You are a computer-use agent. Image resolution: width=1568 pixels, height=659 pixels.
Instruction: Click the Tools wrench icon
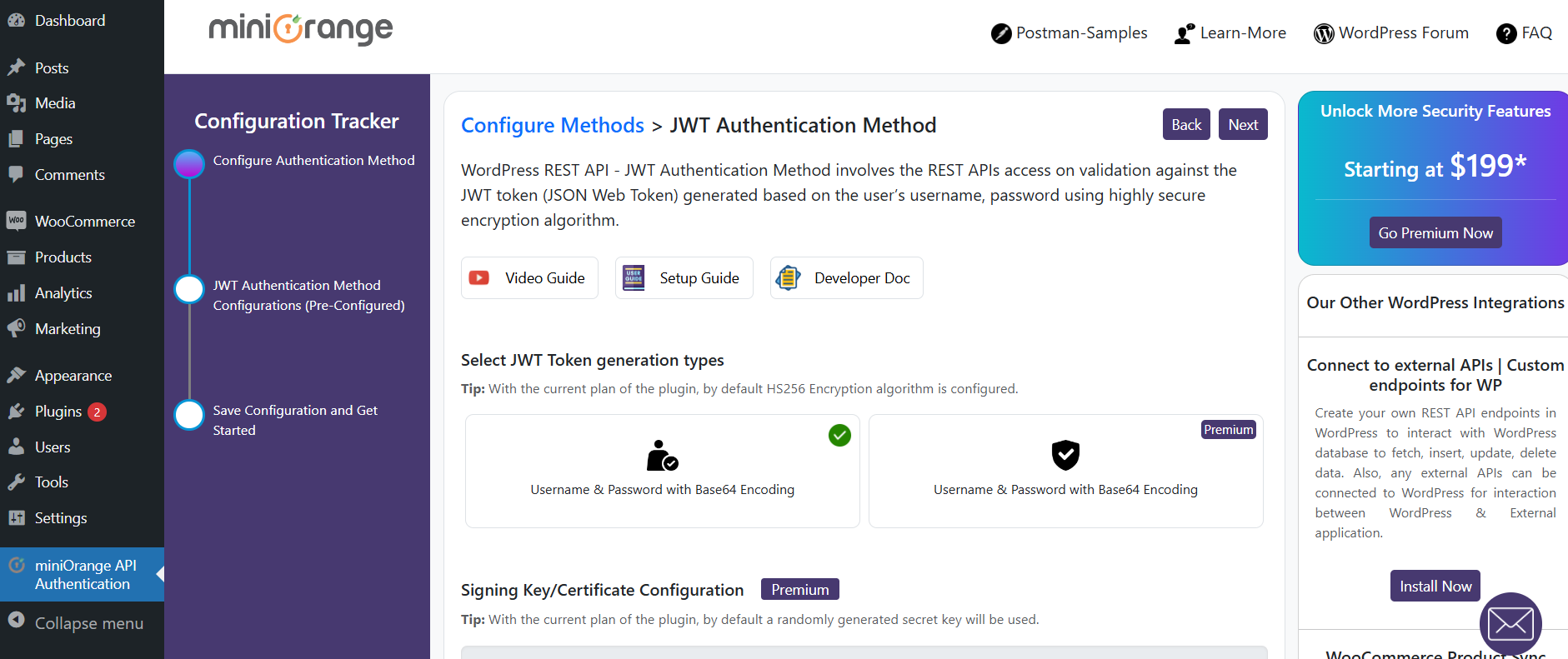coord(16,482)
